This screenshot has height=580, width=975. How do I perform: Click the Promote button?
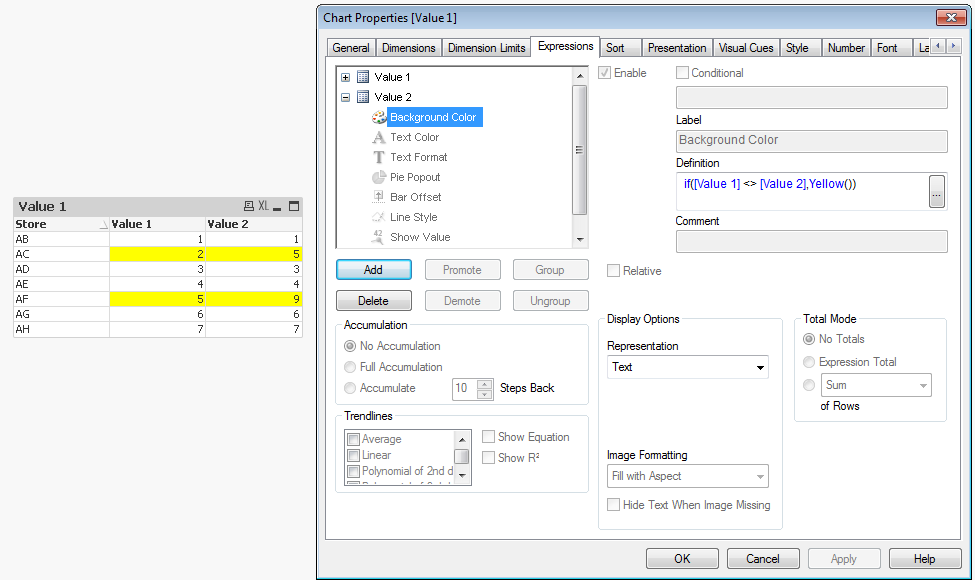[462, 270]
